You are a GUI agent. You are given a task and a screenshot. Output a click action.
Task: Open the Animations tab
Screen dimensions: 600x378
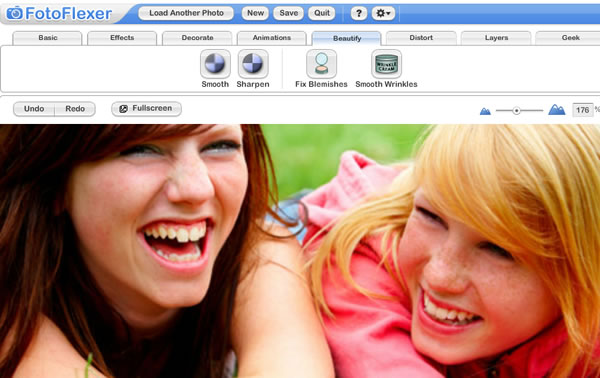pos(272,38)
